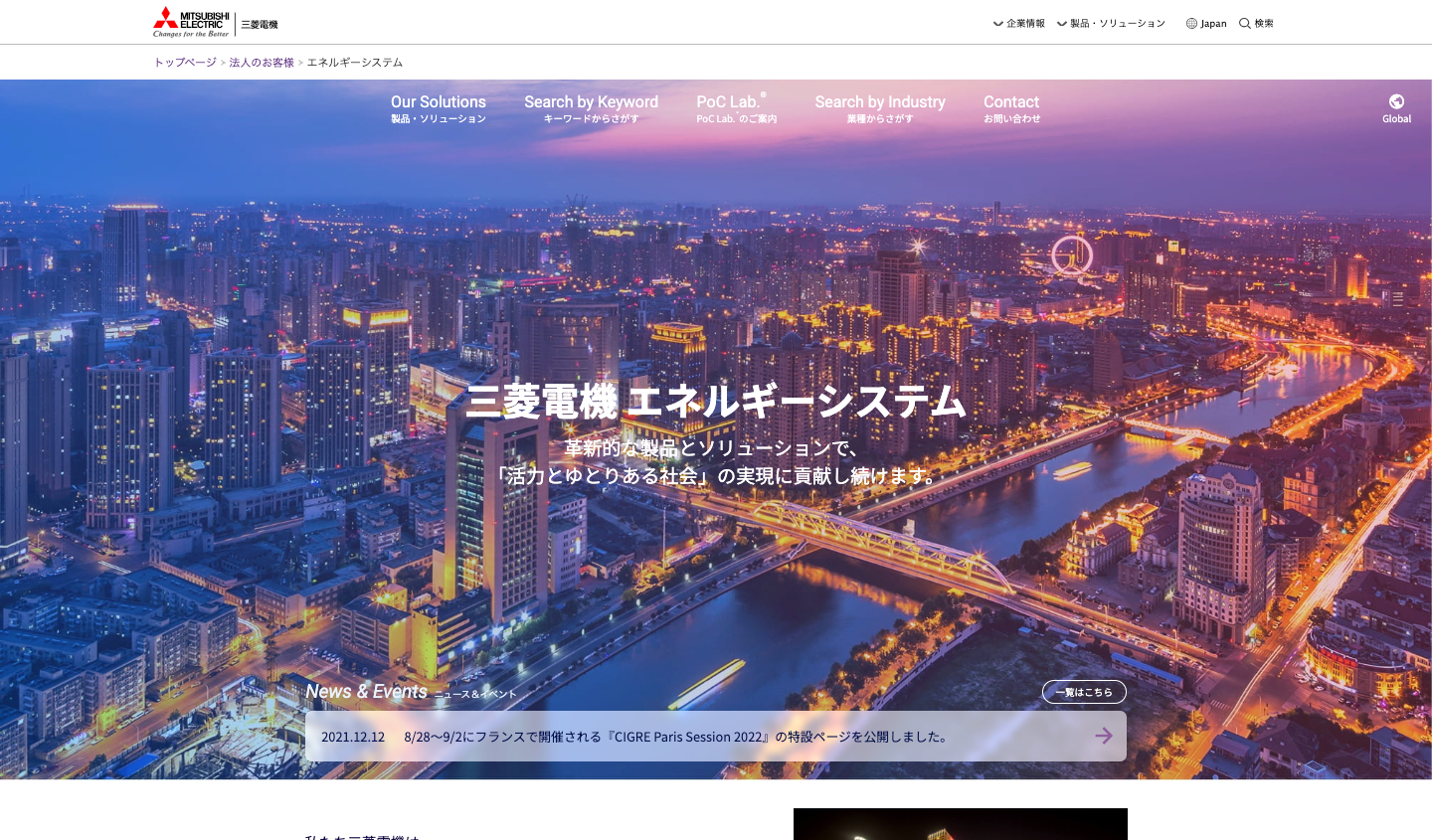Click the News & Events heading
The image size is (1432, 840).
366,691
